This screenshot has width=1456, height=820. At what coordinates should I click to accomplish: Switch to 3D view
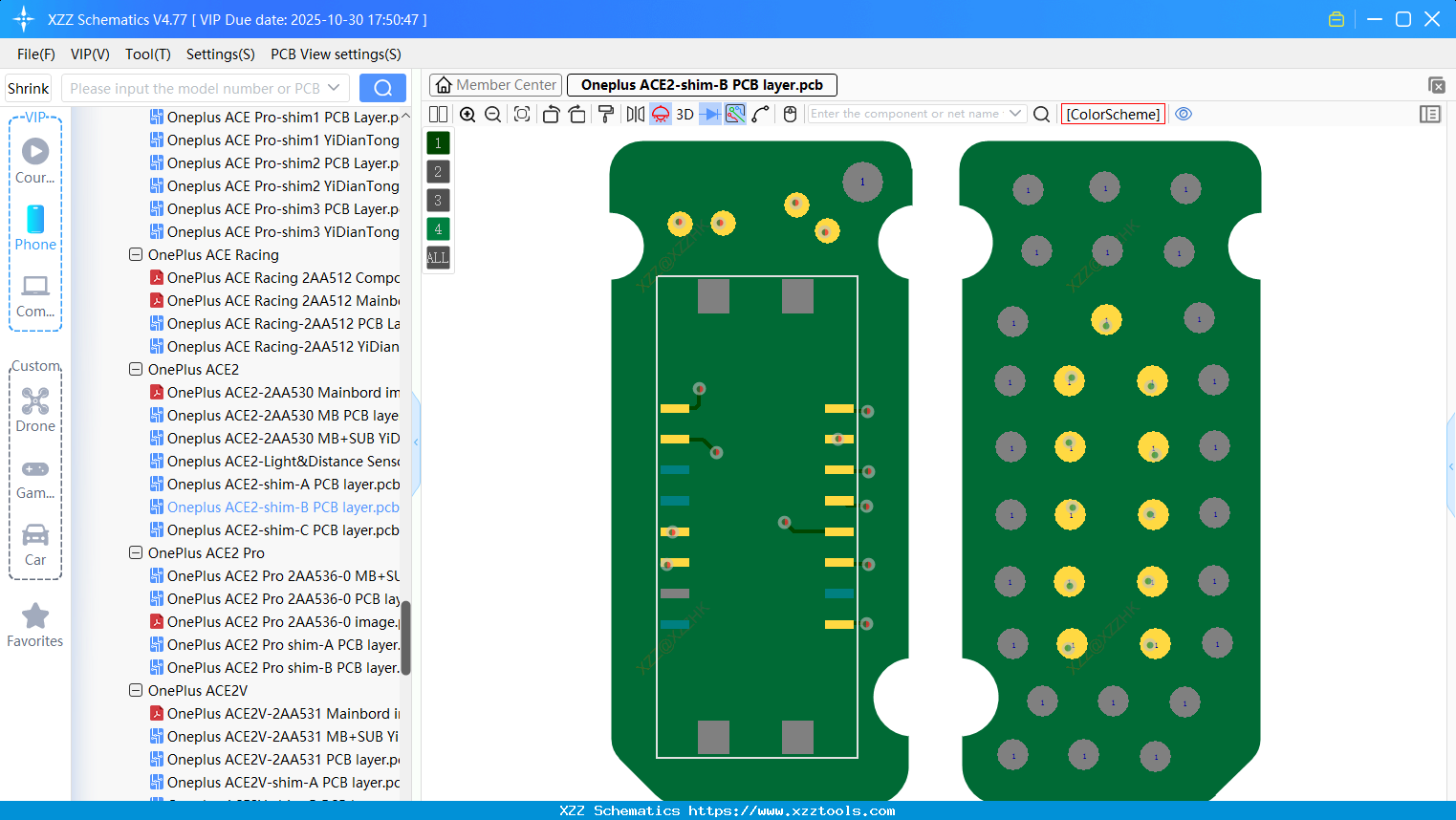click(685, 114)
